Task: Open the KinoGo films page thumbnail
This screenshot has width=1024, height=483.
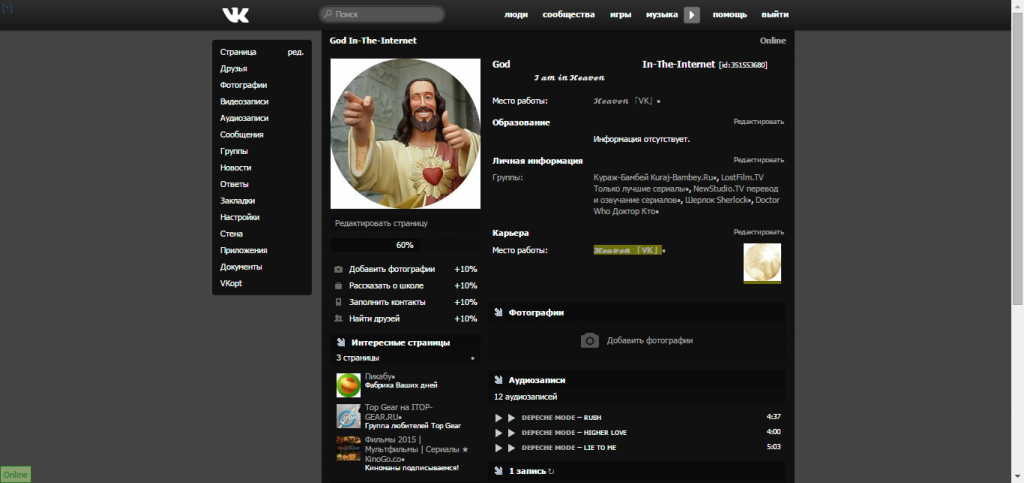Action: click(x=349, y=449)
